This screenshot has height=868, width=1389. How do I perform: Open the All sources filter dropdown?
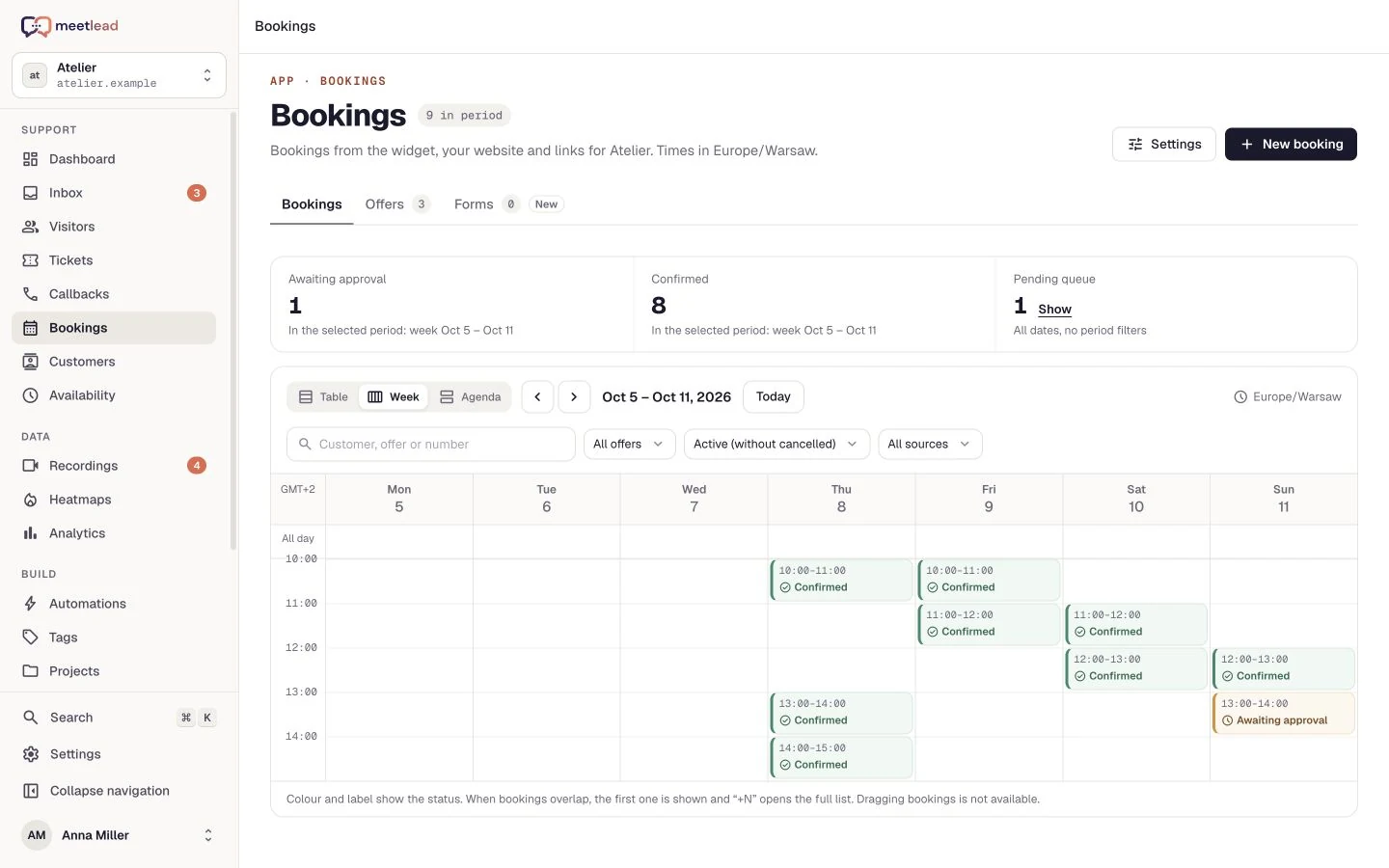pos(930,444)
